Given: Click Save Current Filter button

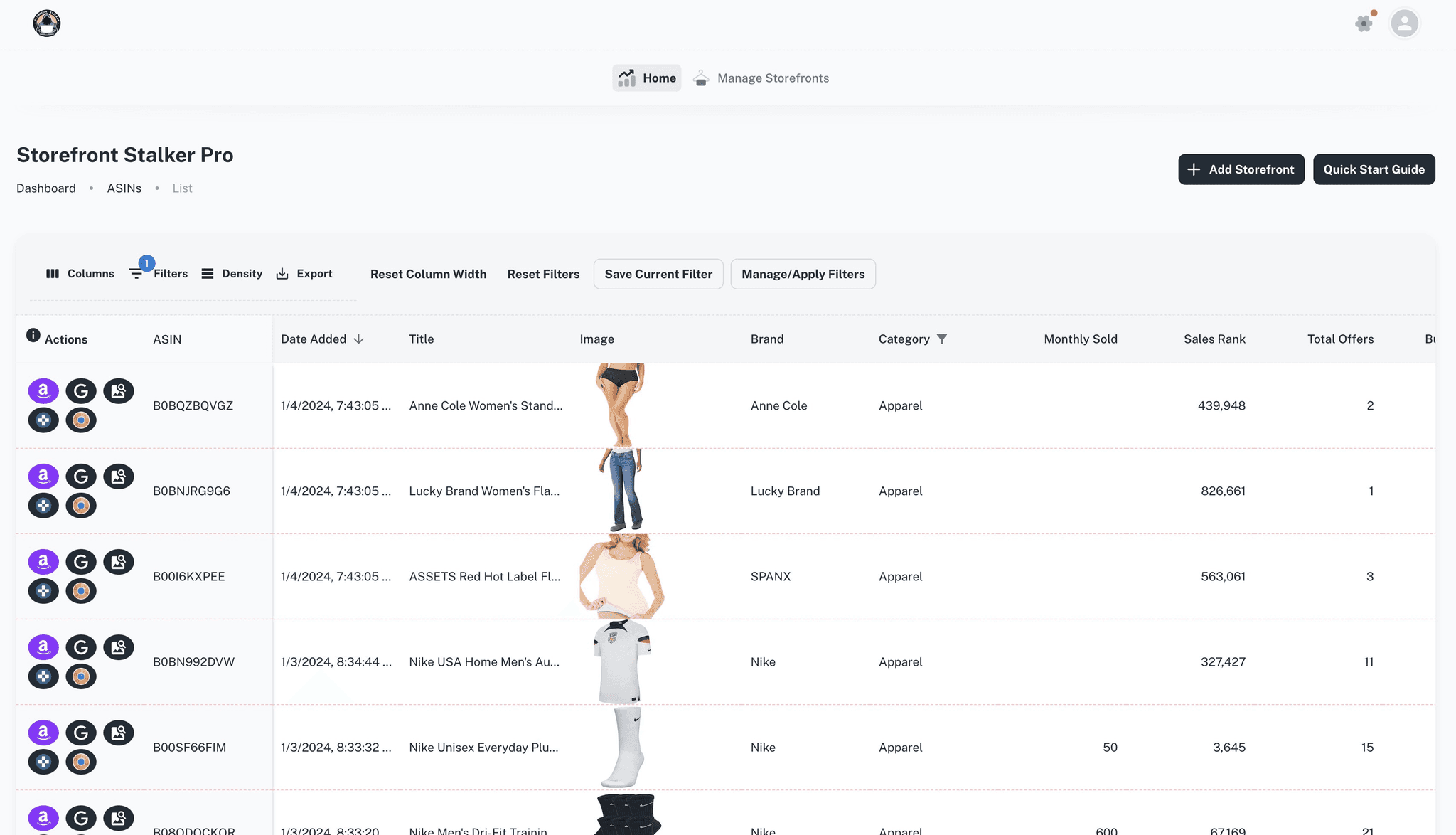Looking at the screenshot, I should [x=658, y=274].
